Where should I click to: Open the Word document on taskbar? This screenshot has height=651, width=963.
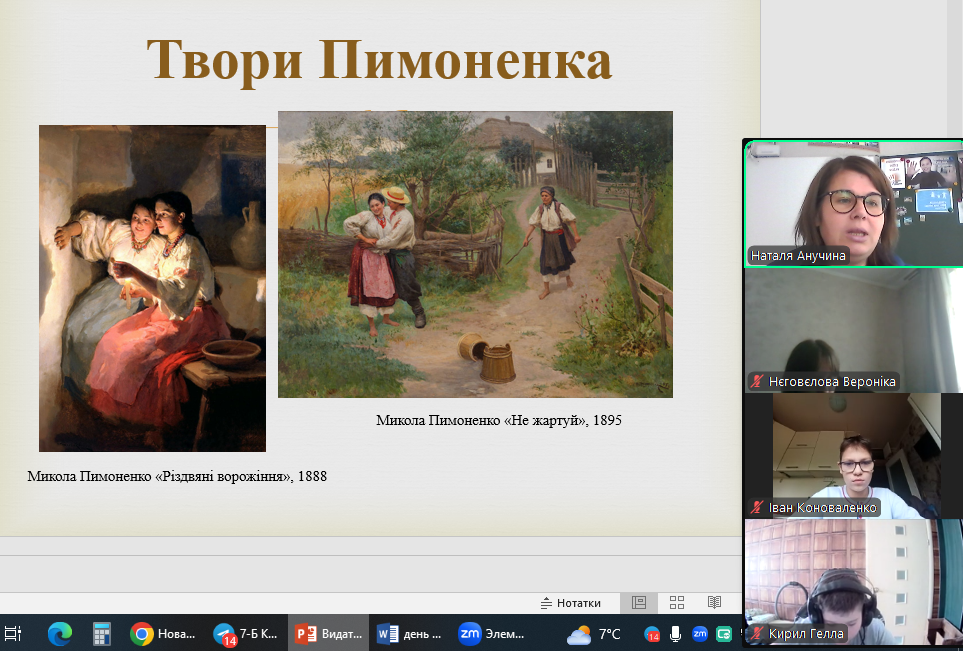pos(410,633)
